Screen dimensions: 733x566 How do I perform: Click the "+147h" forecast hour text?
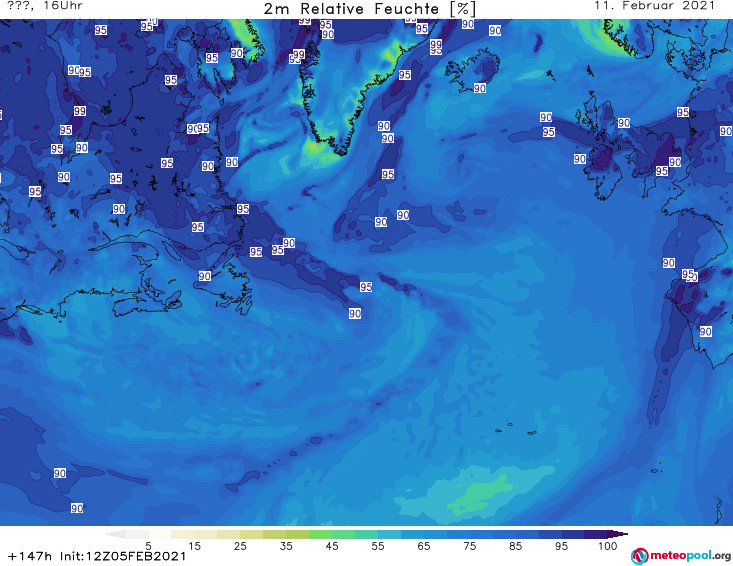[30, 556]
